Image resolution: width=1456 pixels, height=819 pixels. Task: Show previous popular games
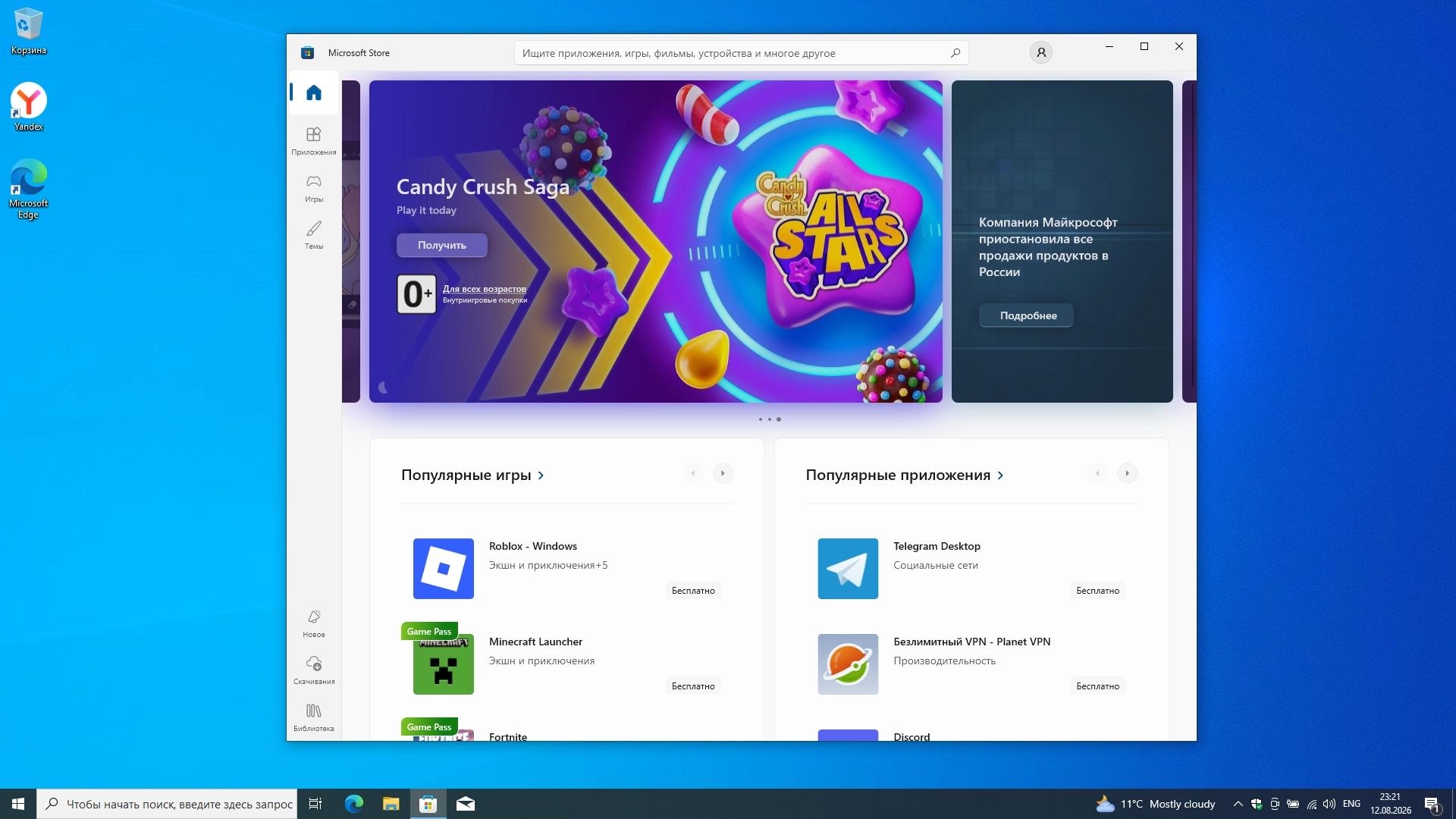[x=692, y=473]
